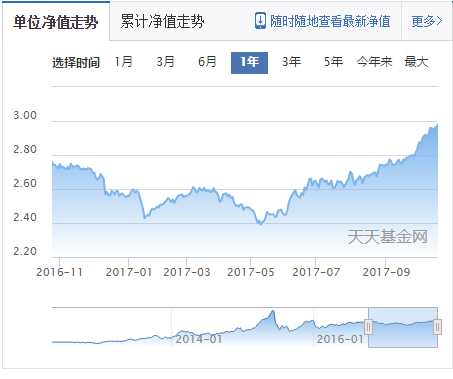This screenshot has width=453, height=379.
Task: Open the 更多 link
Action: coord(427,21)
